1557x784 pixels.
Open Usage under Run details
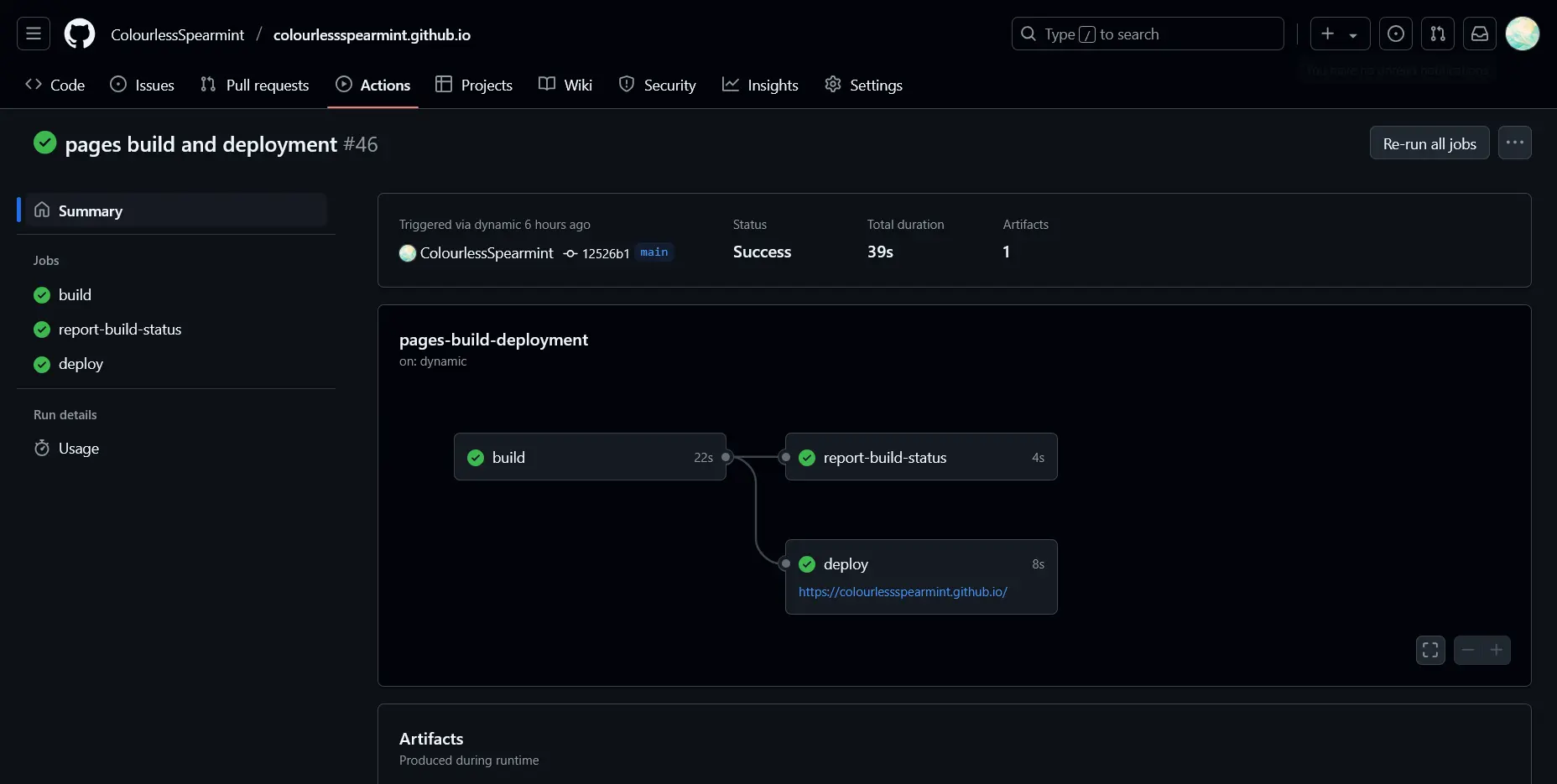tap(176, 449)
